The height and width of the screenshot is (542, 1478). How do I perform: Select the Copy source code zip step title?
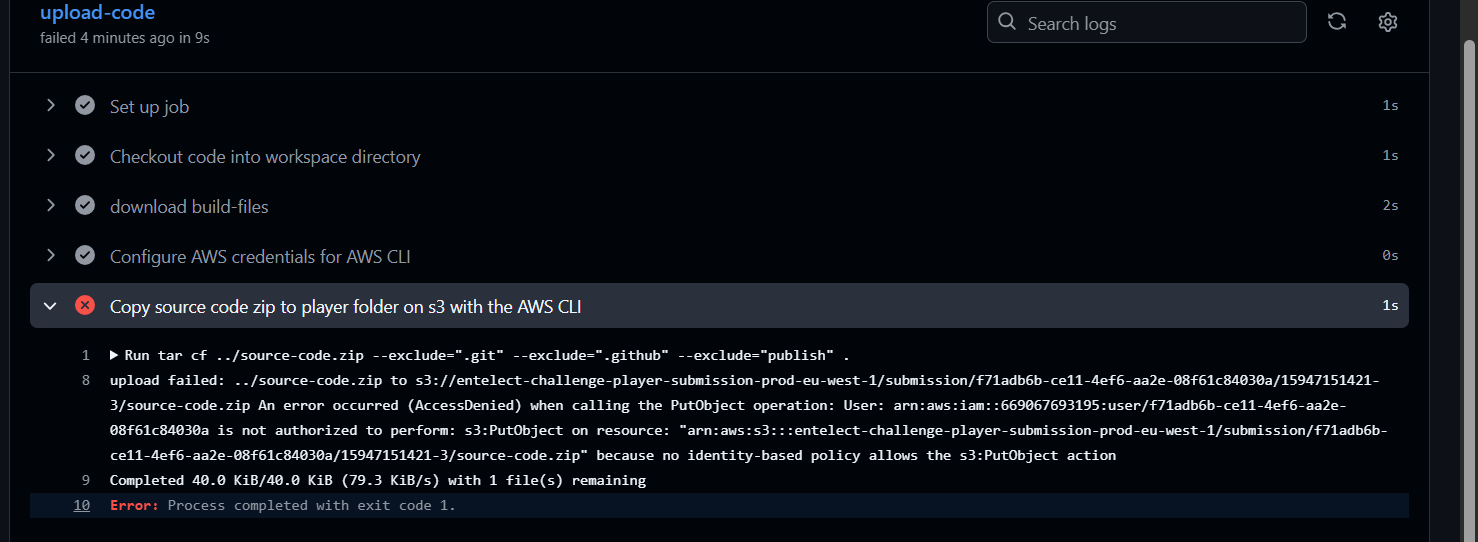pyautogui.click(x=345, y=306)
